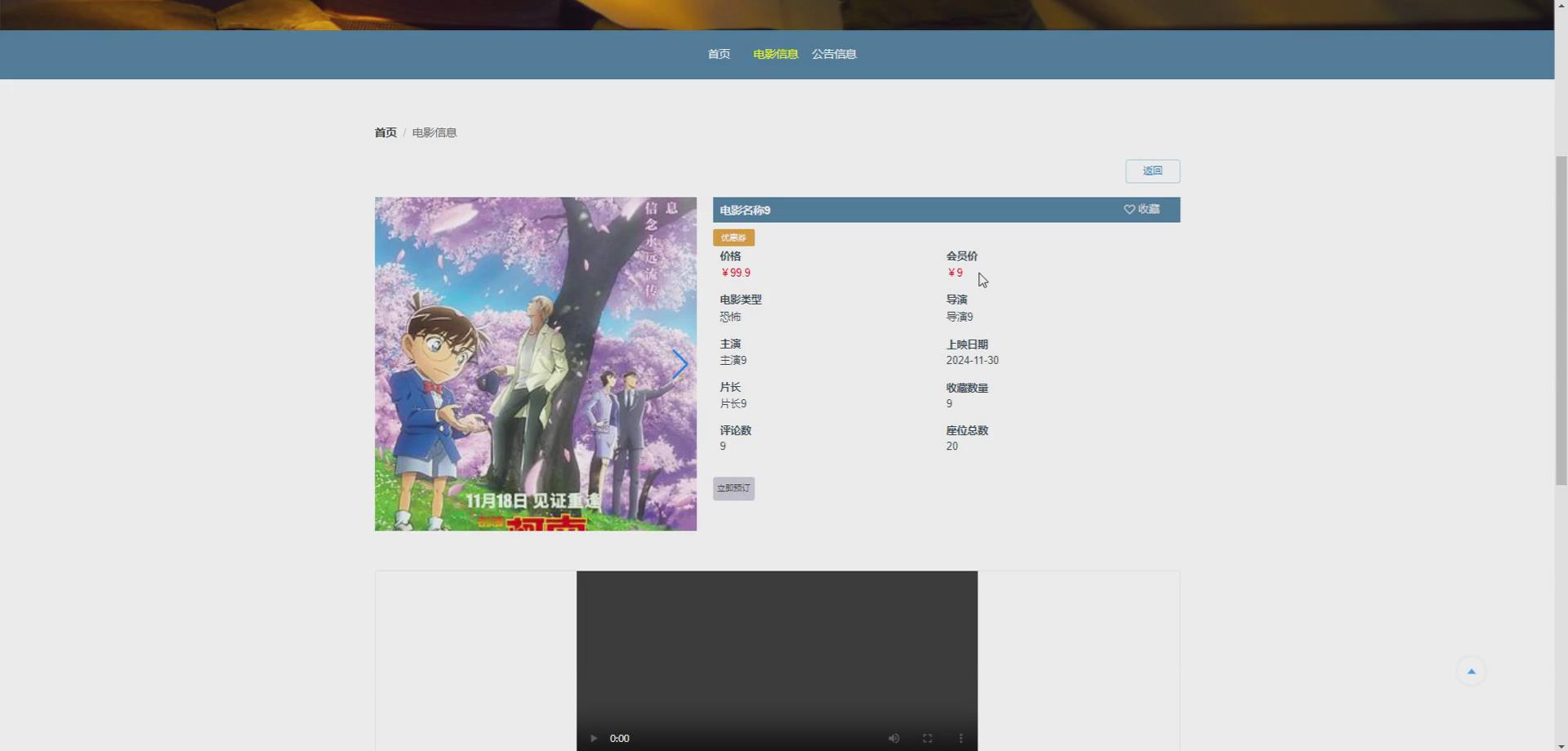
Task: Click the 返回 button
Action: 1152,171
